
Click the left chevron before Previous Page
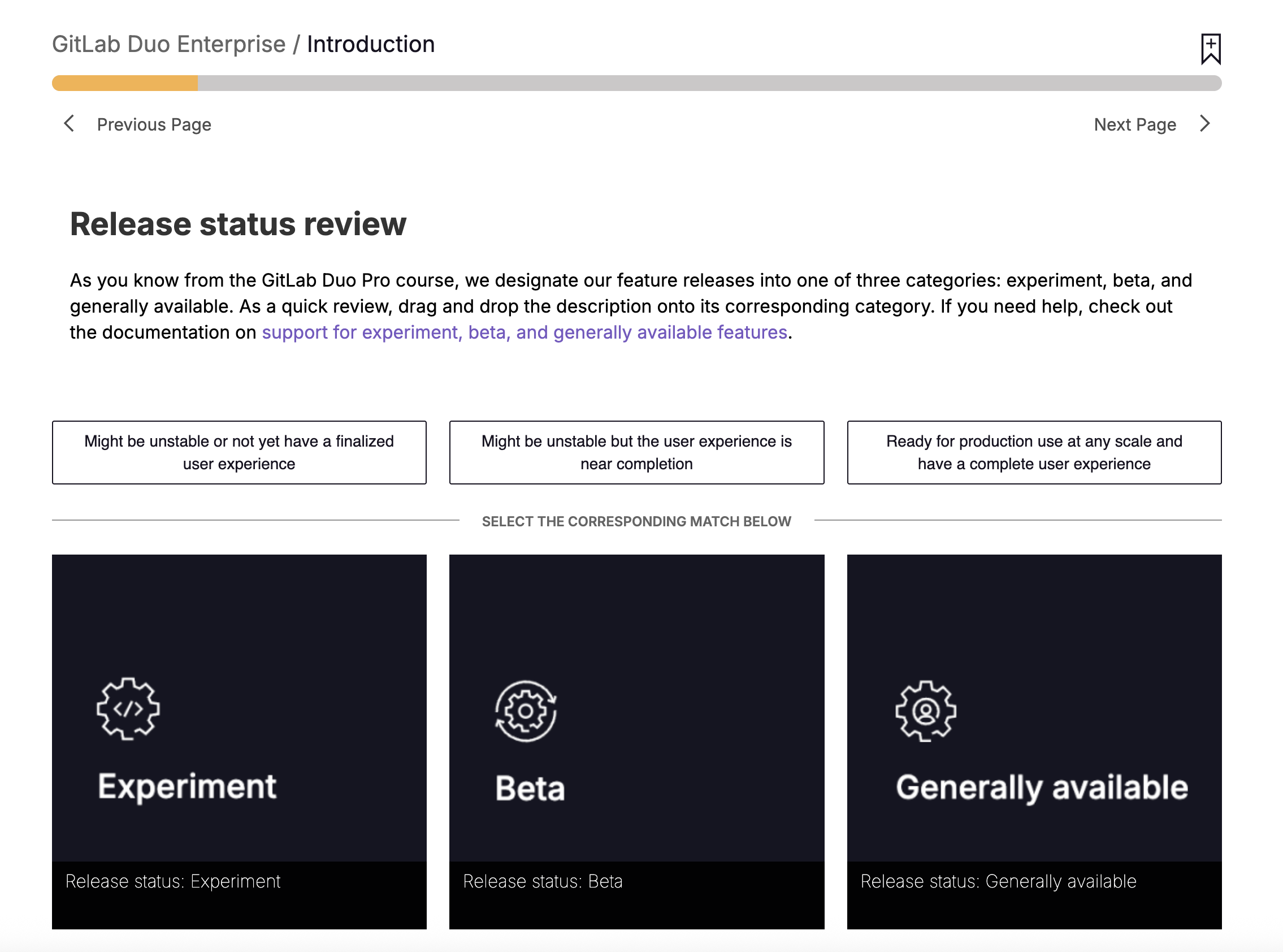point(69,123)
